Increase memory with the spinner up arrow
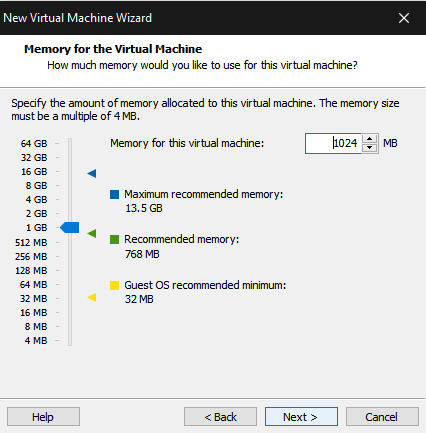This screenshot has height=433, width=426. pyautogui.click(x=369, y=139)
